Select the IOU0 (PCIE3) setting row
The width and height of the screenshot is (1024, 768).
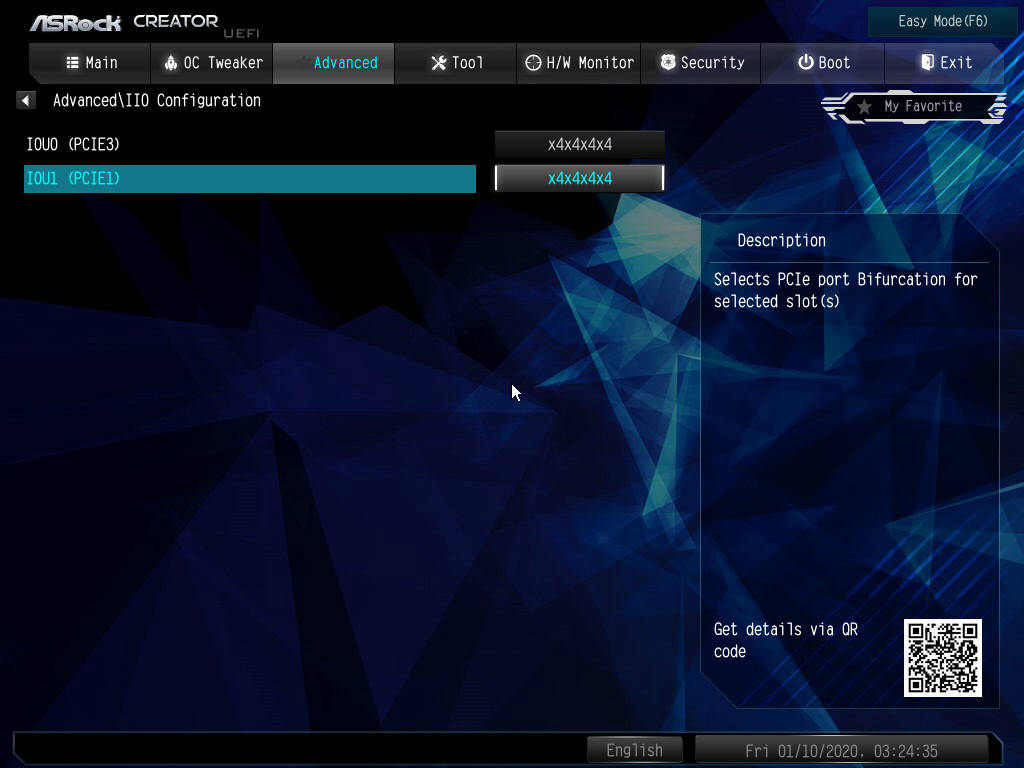250,144
